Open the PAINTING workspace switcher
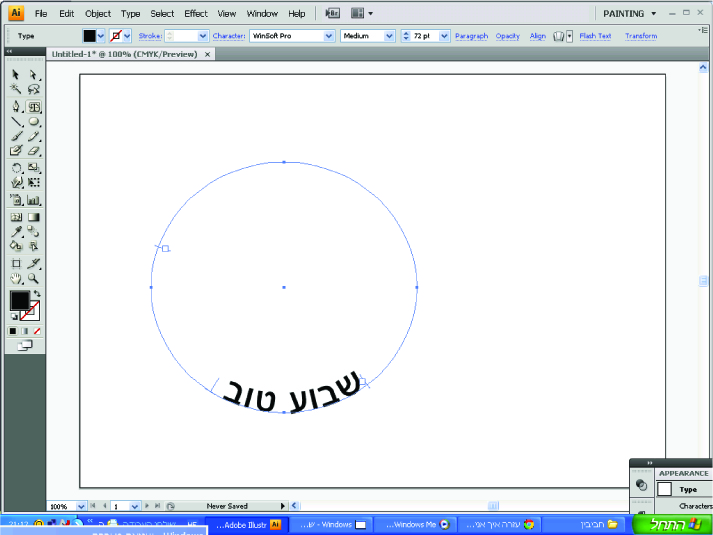 pyautogui.click(x=629, y=14)
